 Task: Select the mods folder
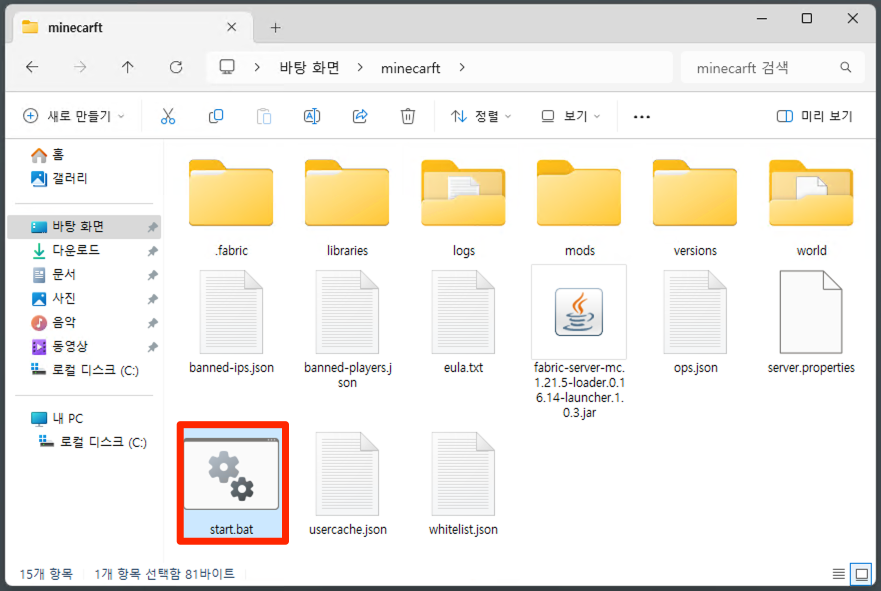point(579,208)
